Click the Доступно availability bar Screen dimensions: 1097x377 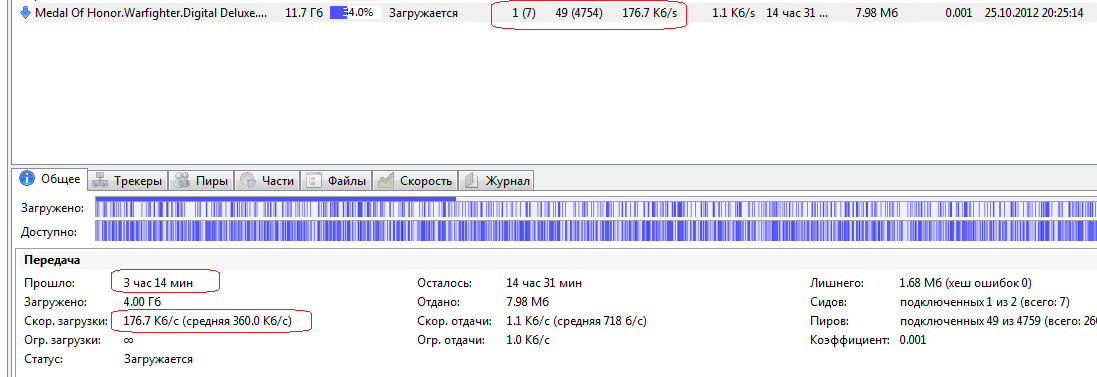pos(595,232)
